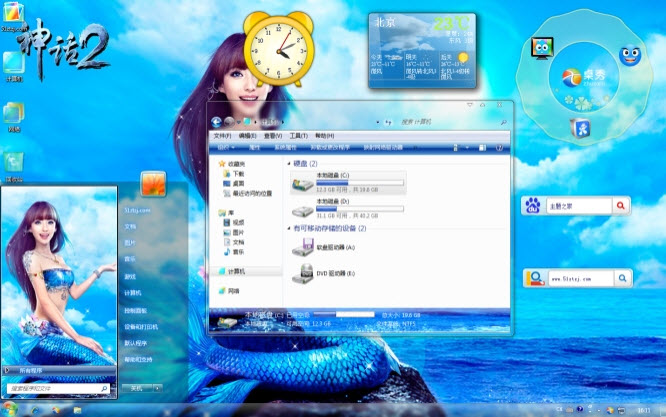Screen dimensions: 666x417
Task: Click the details pane used space bar
Action: [x=344, y=315]
